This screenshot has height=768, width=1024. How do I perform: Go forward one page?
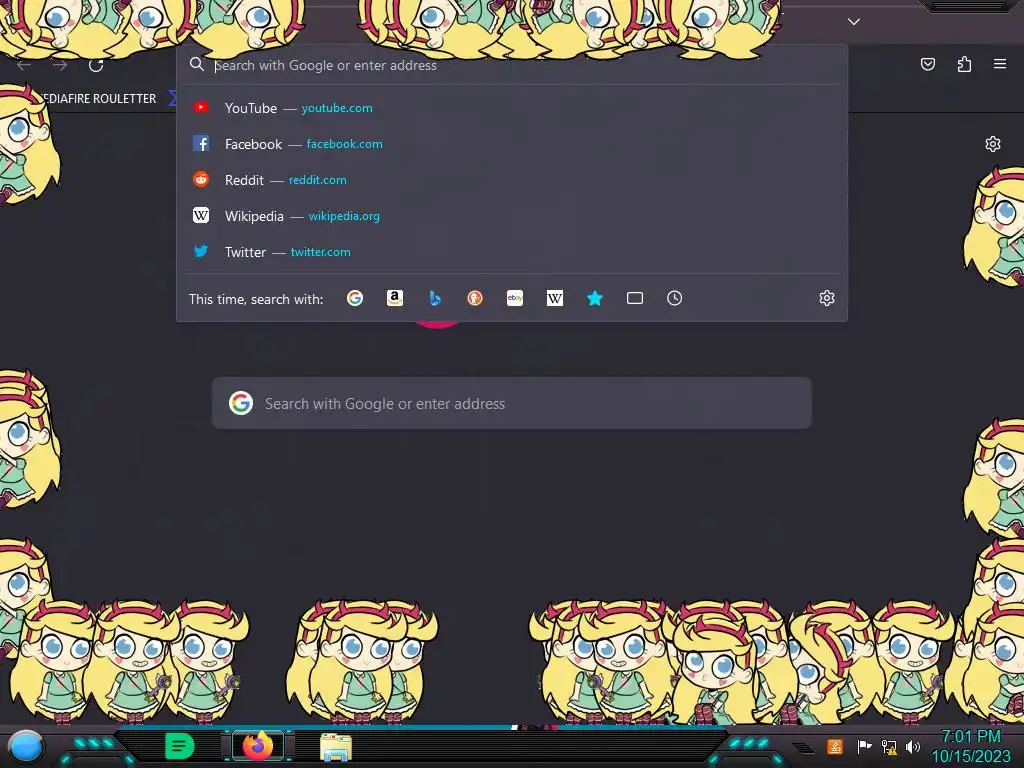(x=60, y=65)
